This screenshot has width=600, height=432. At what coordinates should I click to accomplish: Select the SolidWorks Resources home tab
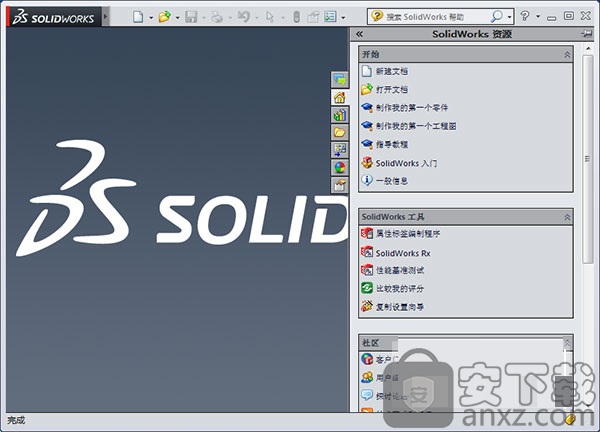pos(339,97)
